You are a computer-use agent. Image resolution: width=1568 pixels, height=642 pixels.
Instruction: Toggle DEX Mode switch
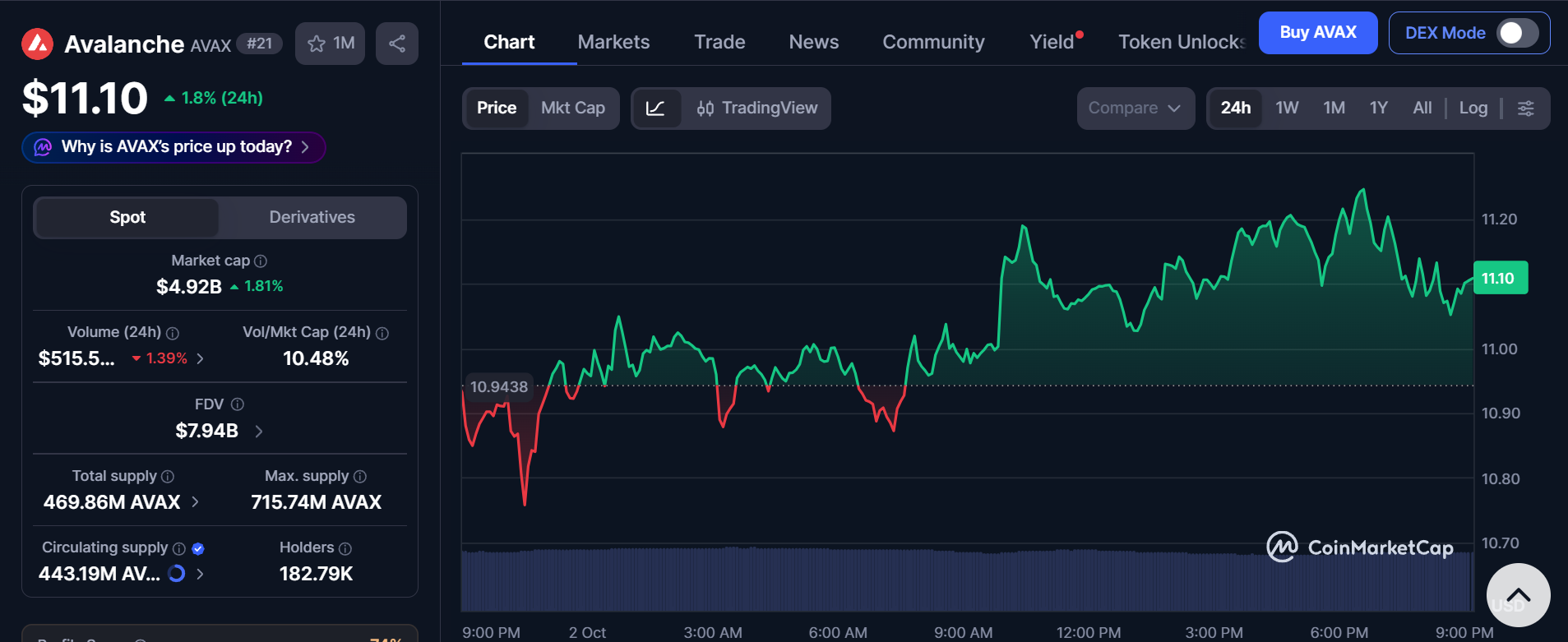tap(1518, 33)
